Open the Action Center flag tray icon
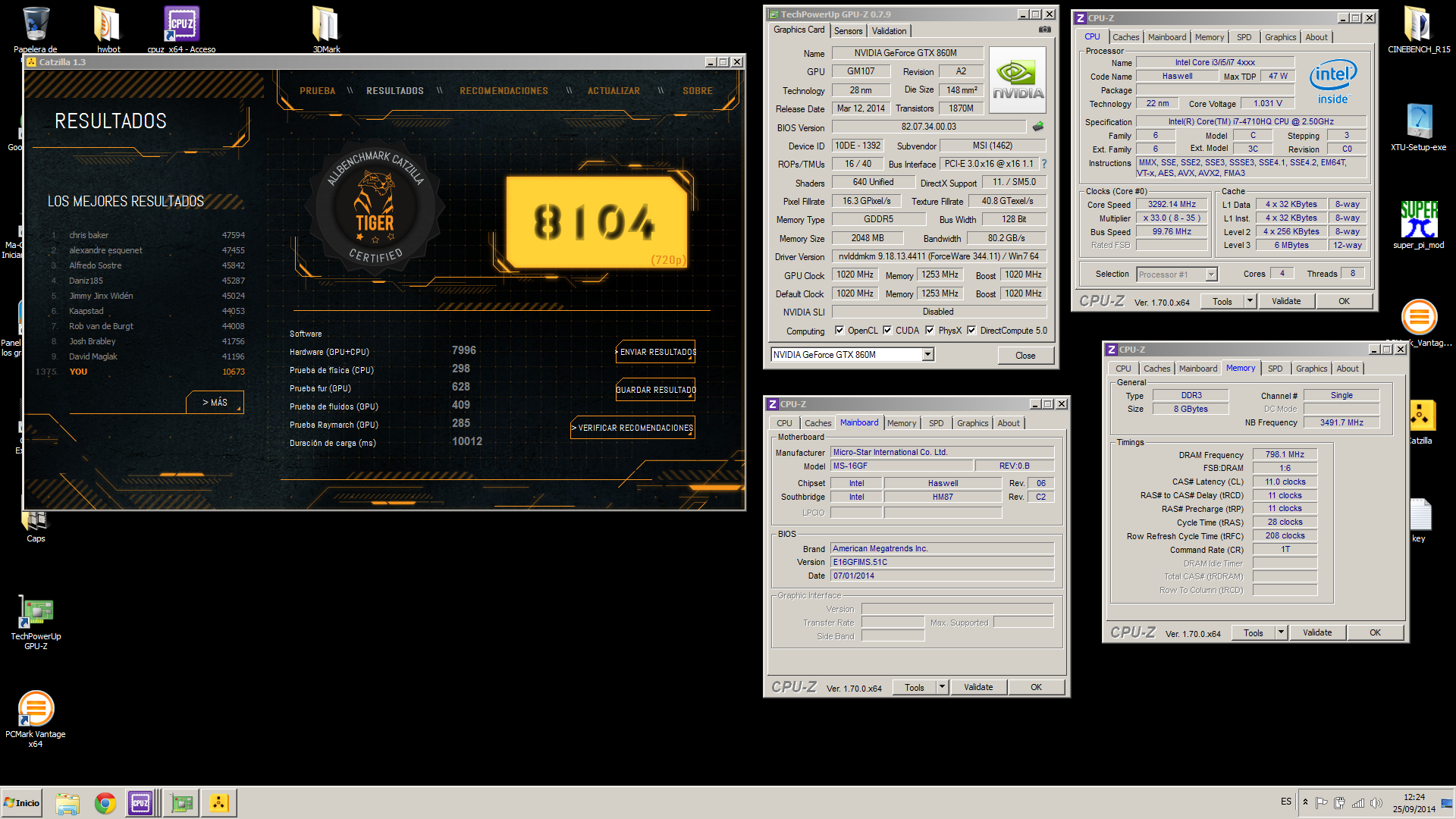Screen dimensions: 1456x819 coord(1322,803)
